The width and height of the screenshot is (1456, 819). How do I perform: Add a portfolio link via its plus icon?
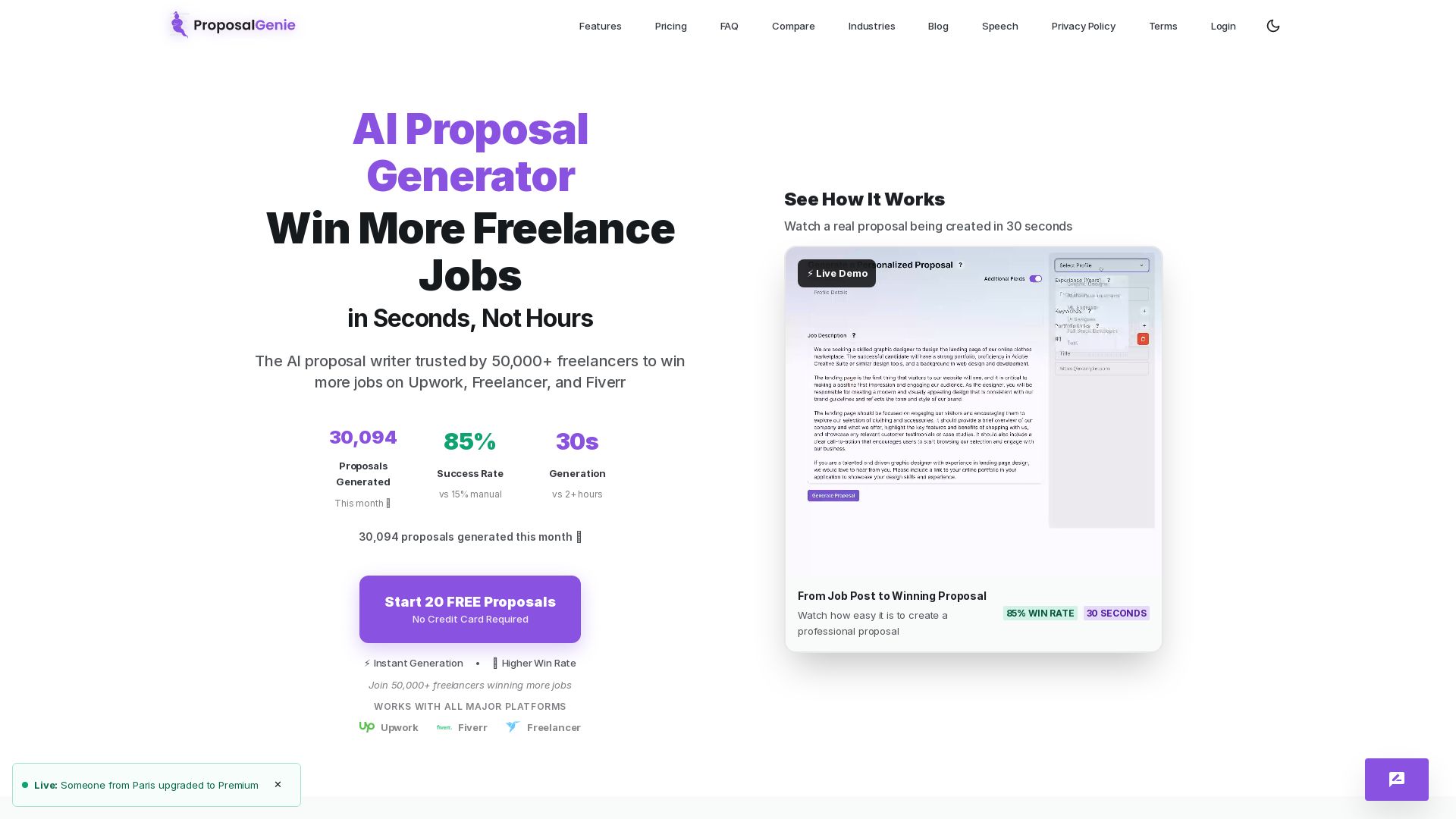pos(1144,325)
